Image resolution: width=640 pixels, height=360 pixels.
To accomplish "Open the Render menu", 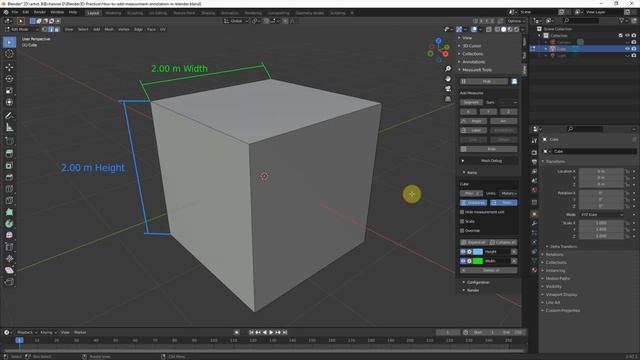I will click(40, 12).
